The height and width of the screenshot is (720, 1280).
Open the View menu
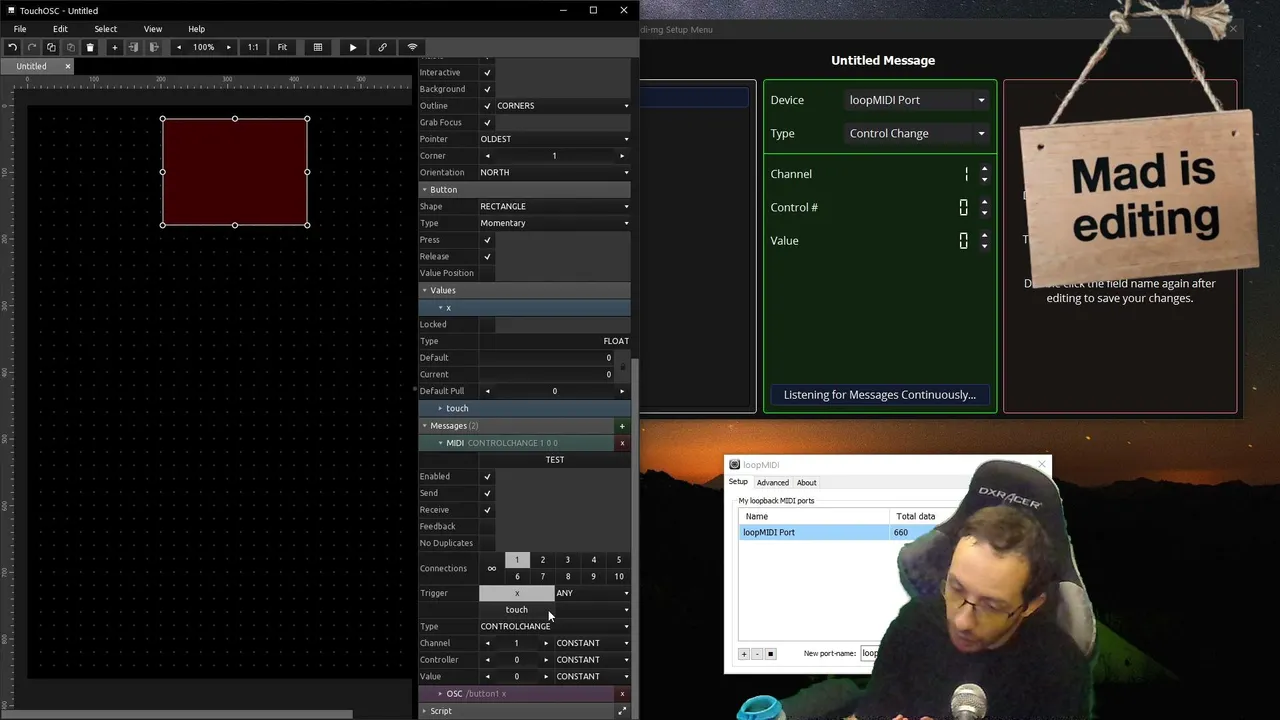(153, 29)
